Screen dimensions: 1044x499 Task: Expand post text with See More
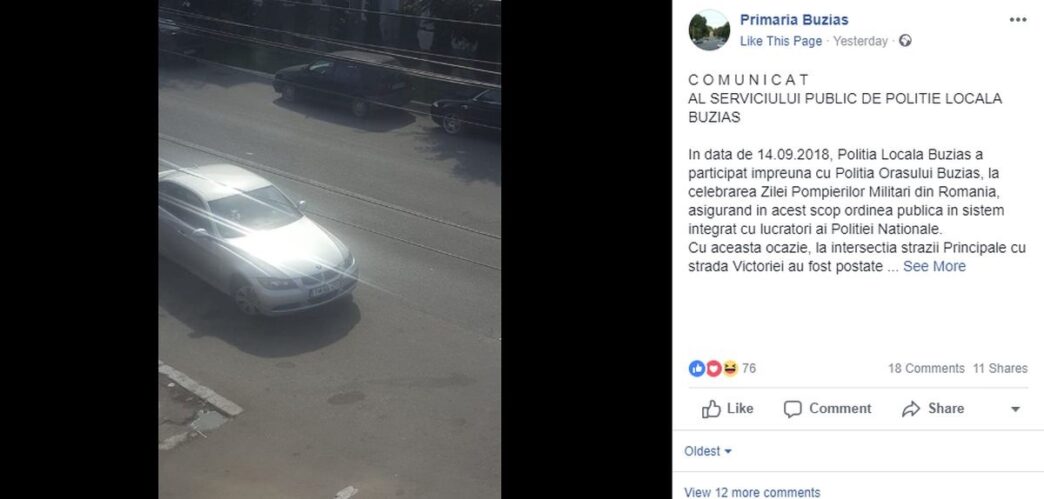coord(934,266)
